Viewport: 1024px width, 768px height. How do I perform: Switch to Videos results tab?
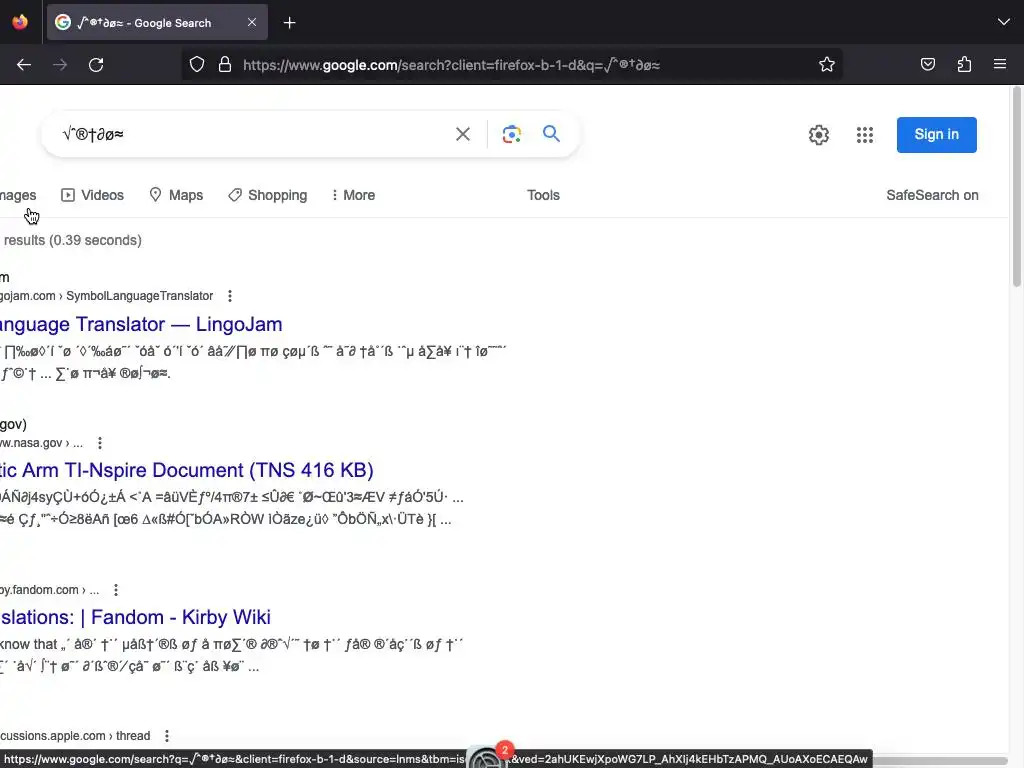[x=92, y=195]
